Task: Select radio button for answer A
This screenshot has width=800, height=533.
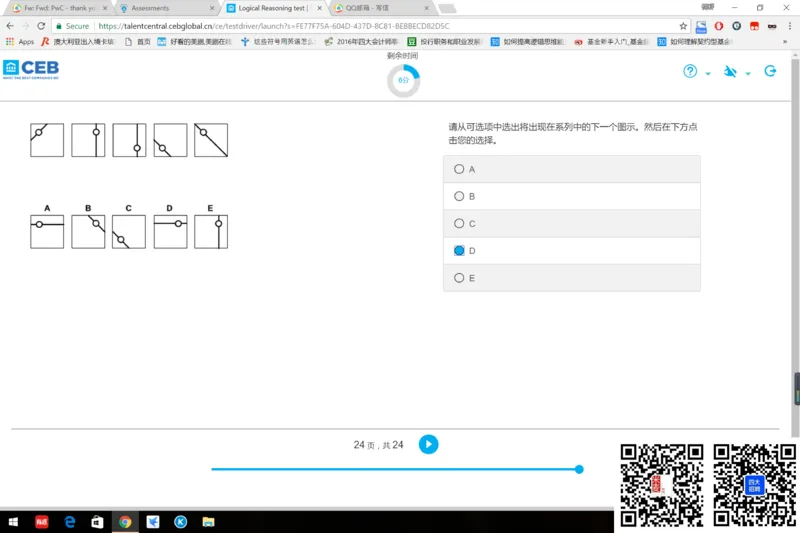Action: (459, 169)
